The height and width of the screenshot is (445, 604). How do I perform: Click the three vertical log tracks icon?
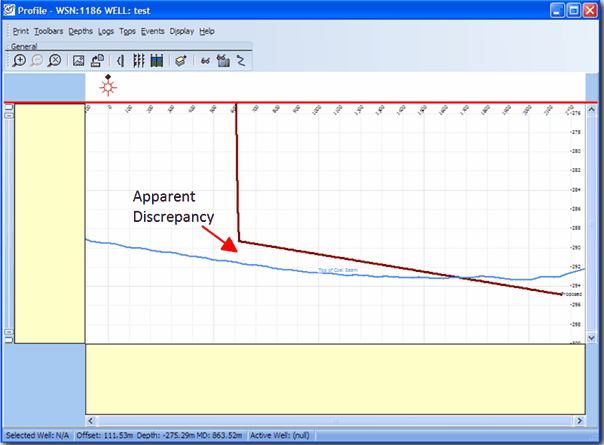point(139,61)
